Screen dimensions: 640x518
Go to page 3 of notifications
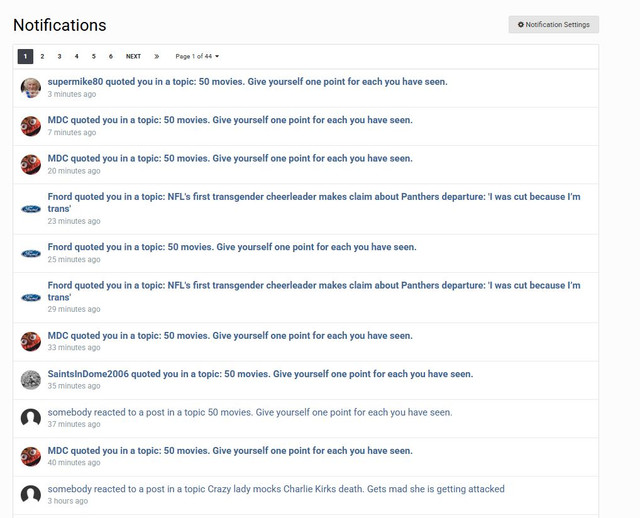coord(59,56)
